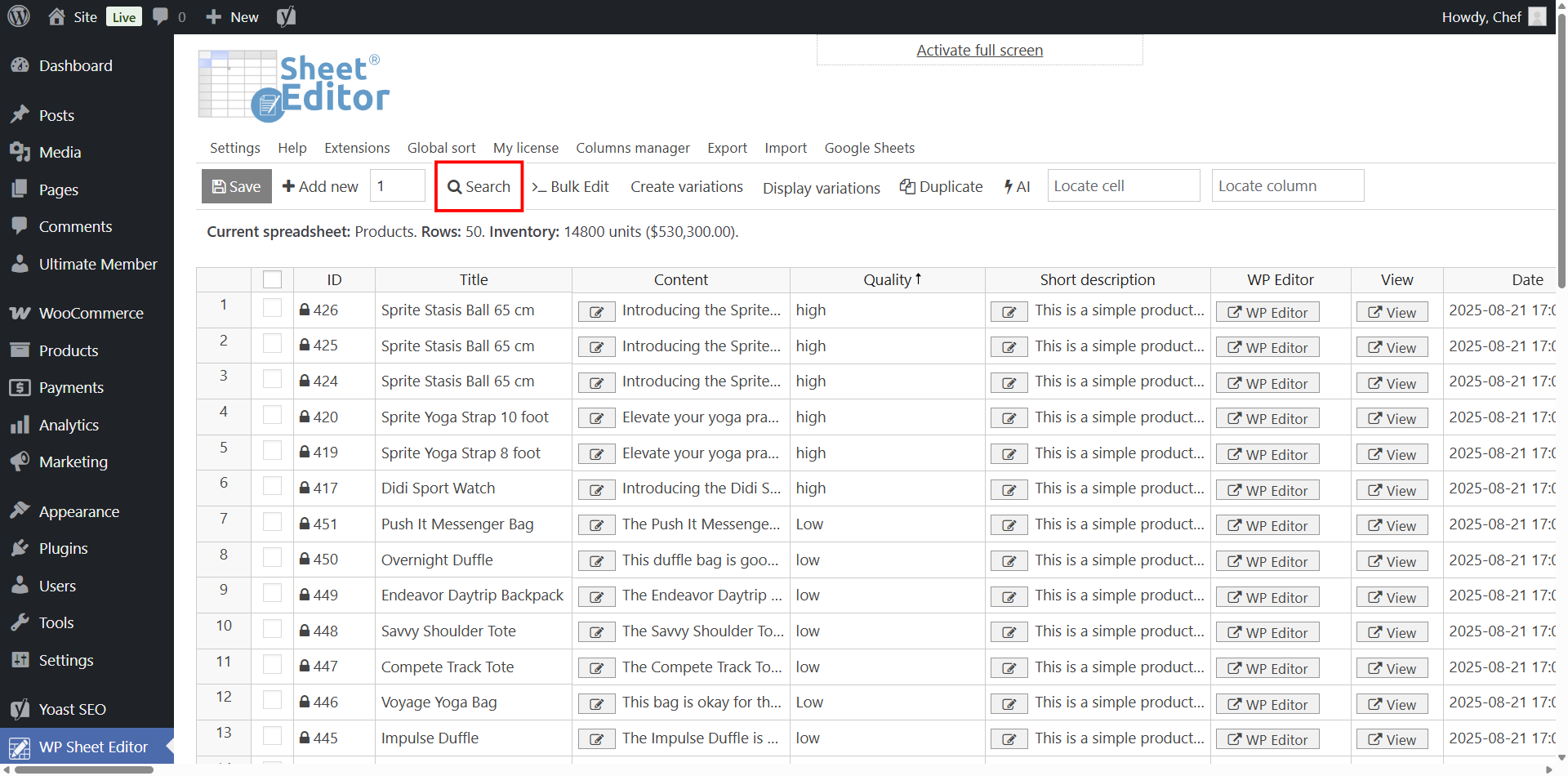This screenshot has width=1568, height=776.
Task: Edit content of Overnight Duffle
Action: pos(597,562)
